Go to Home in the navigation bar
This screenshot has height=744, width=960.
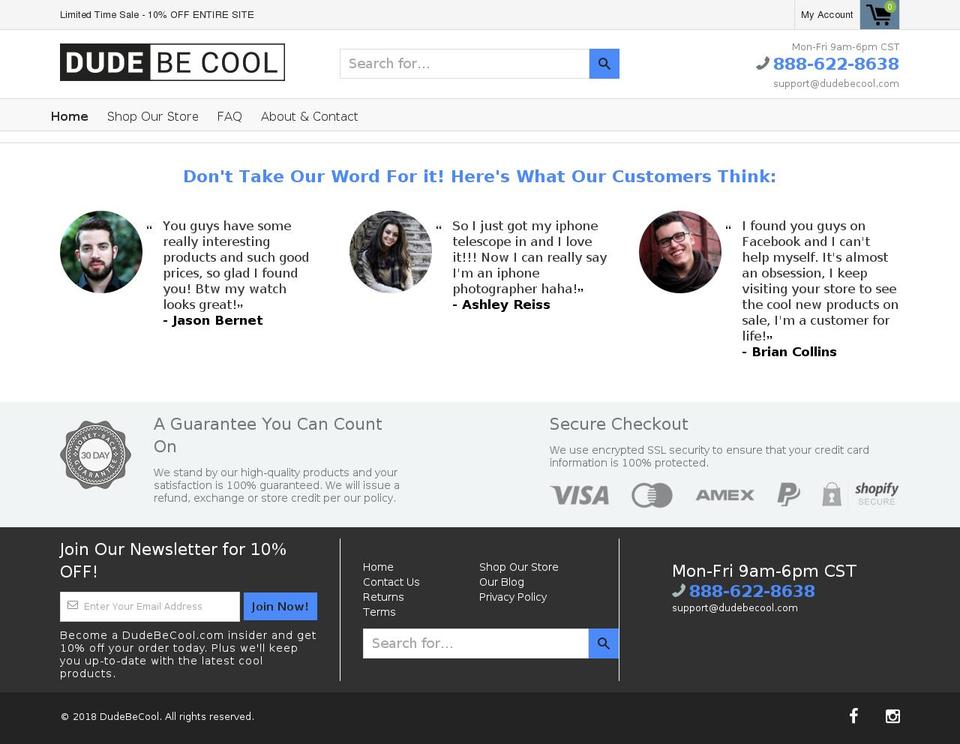[69, 116]
